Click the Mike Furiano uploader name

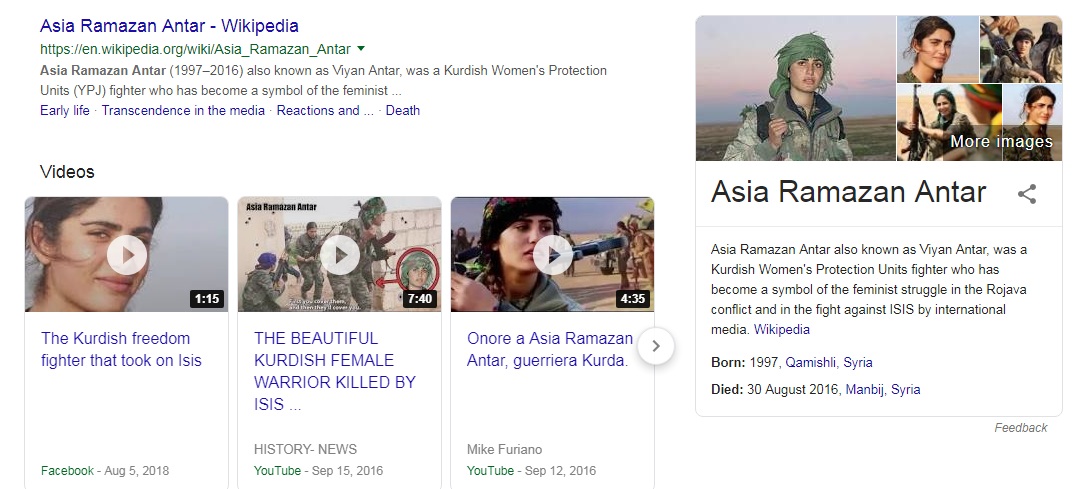[x=504, y=449]
